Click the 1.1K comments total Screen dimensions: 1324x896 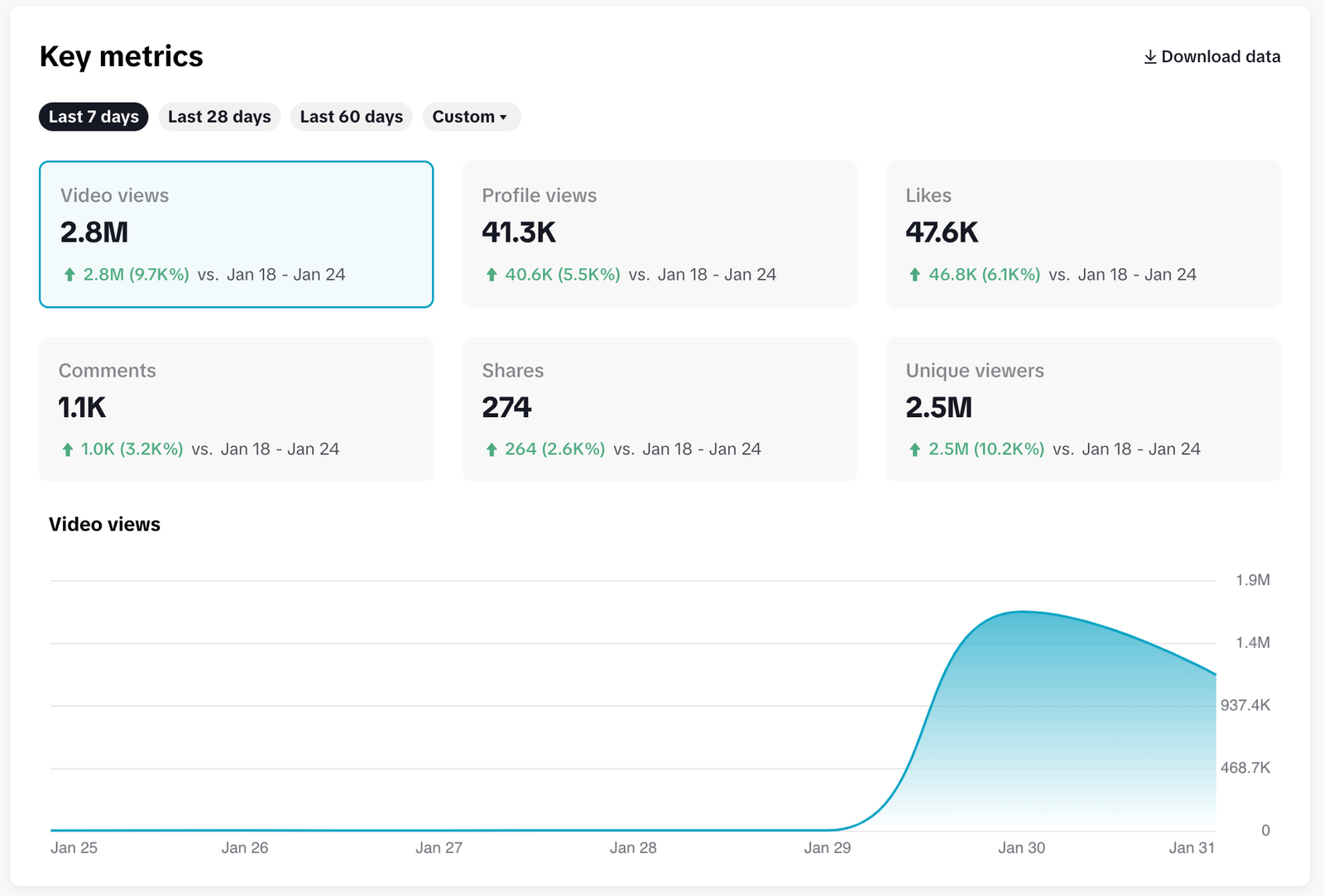coord(82,408)
